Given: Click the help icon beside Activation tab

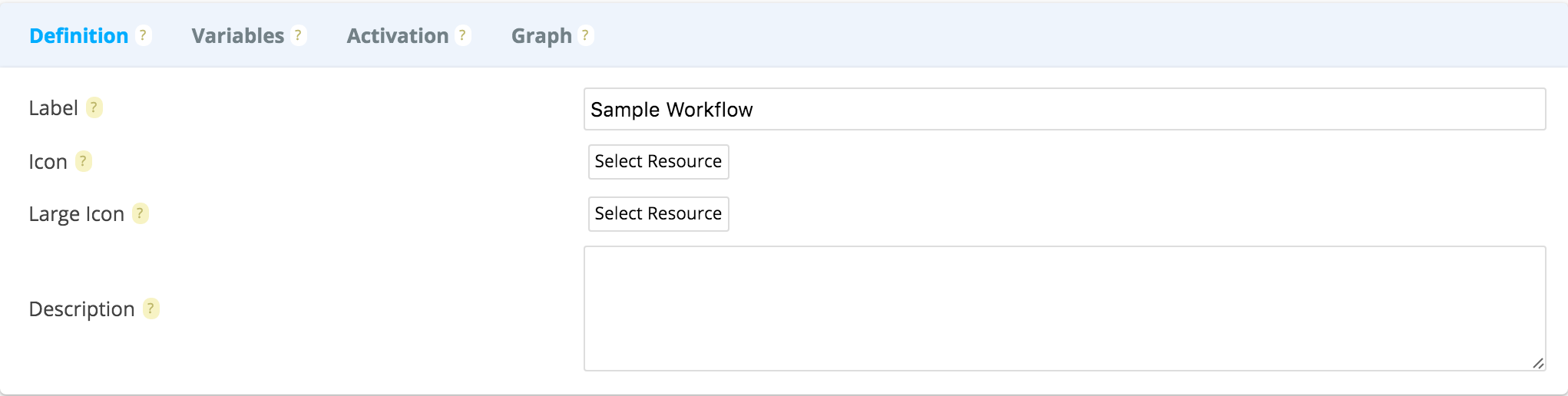Looking at the screenshot, I should 463,35.
